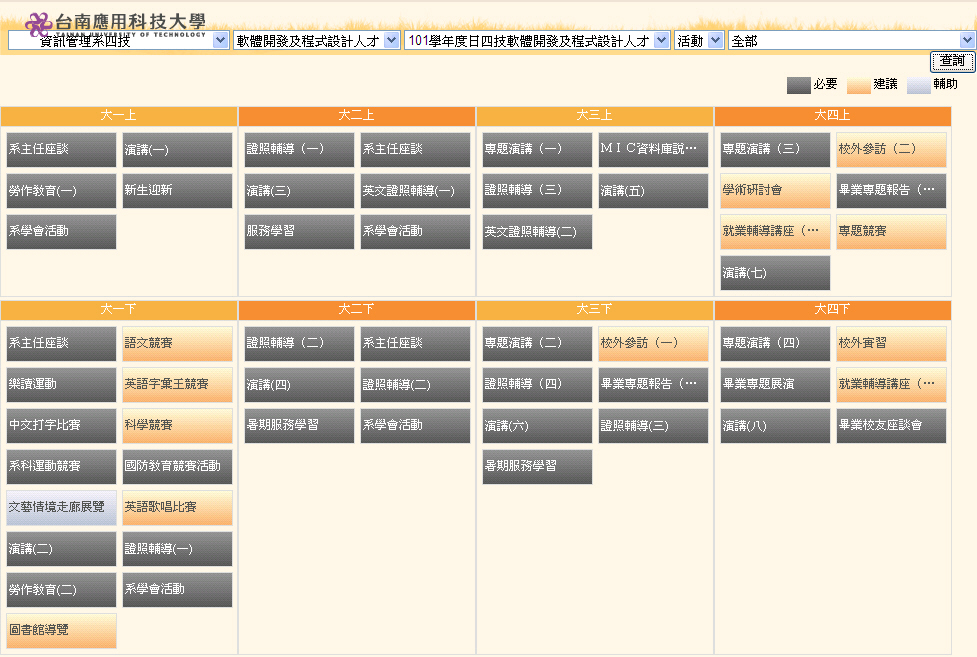Viewport: 977px width, 657px height.
Task: Click the MIC資料庫說… tile
Action: point(653,150)
